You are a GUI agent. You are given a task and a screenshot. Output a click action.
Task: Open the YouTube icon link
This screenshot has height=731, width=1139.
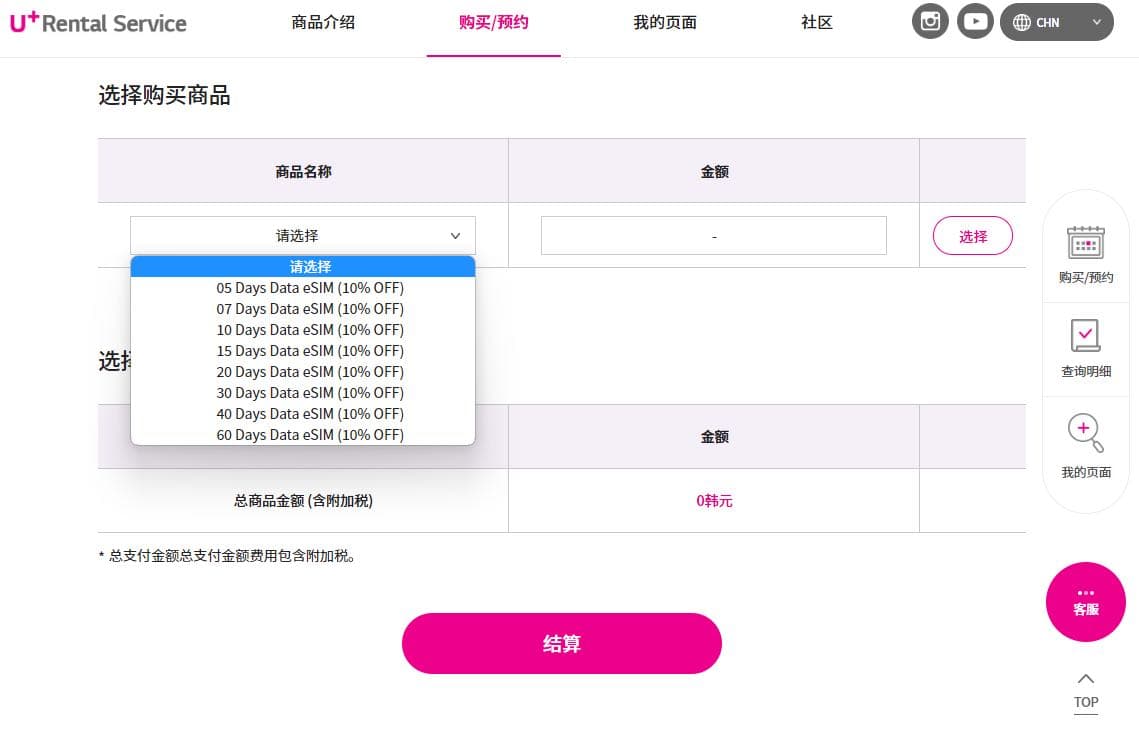[x=975, y=21]
